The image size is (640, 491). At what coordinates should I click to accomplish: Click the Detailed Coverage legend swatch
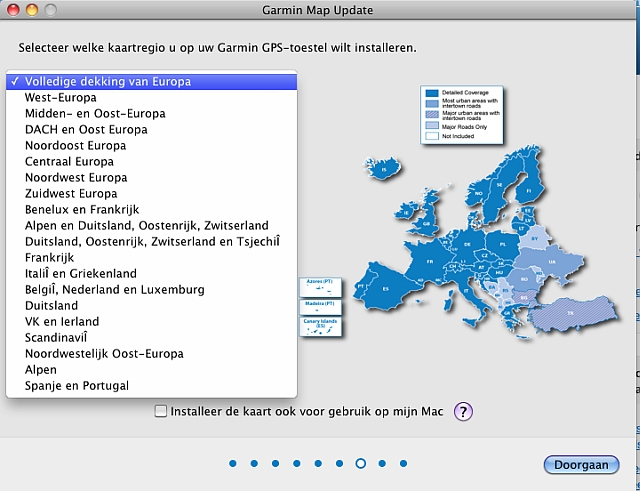click(432, 93)
